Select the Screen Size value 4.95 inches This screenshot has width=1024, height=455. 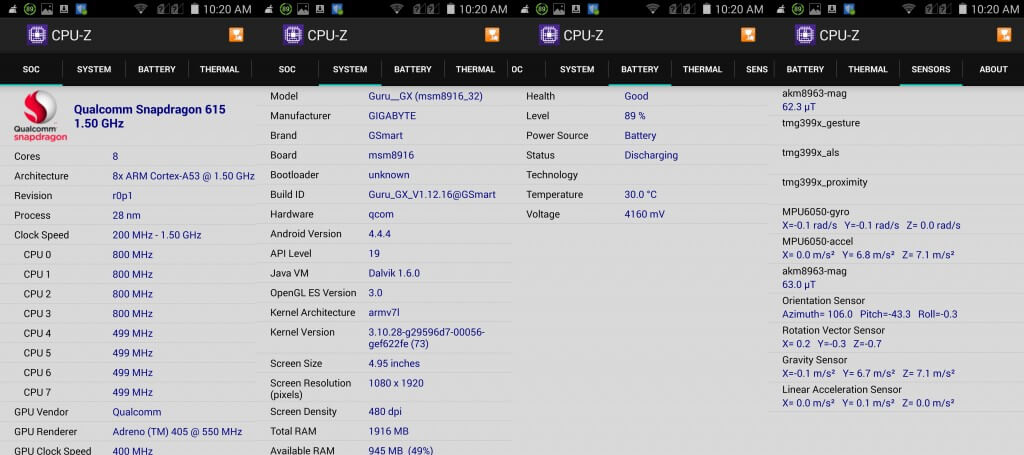coord(394,363)
